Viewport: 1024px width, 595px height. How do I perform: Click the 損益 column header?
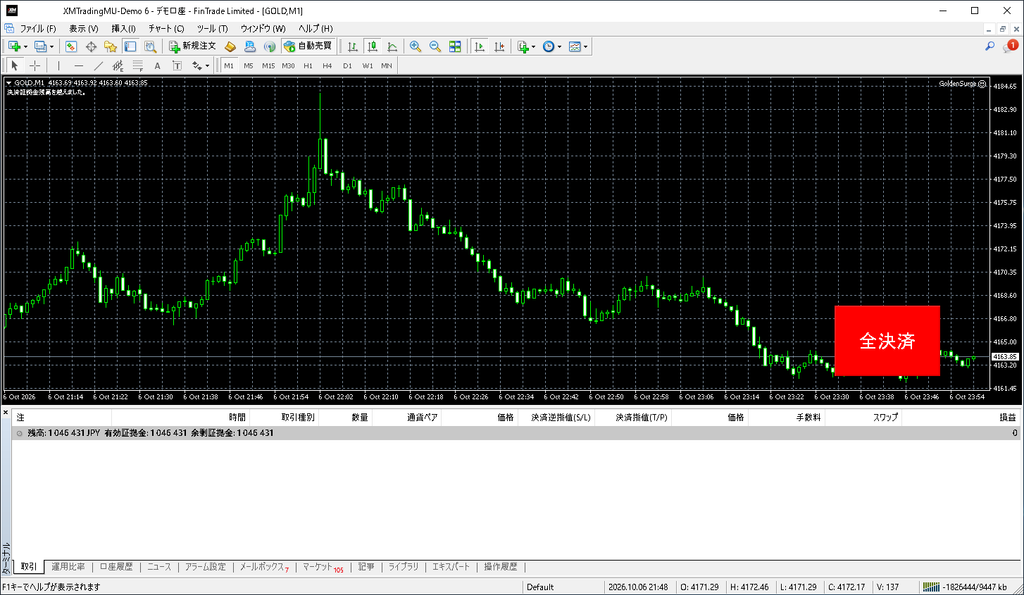coord(1008,417)
